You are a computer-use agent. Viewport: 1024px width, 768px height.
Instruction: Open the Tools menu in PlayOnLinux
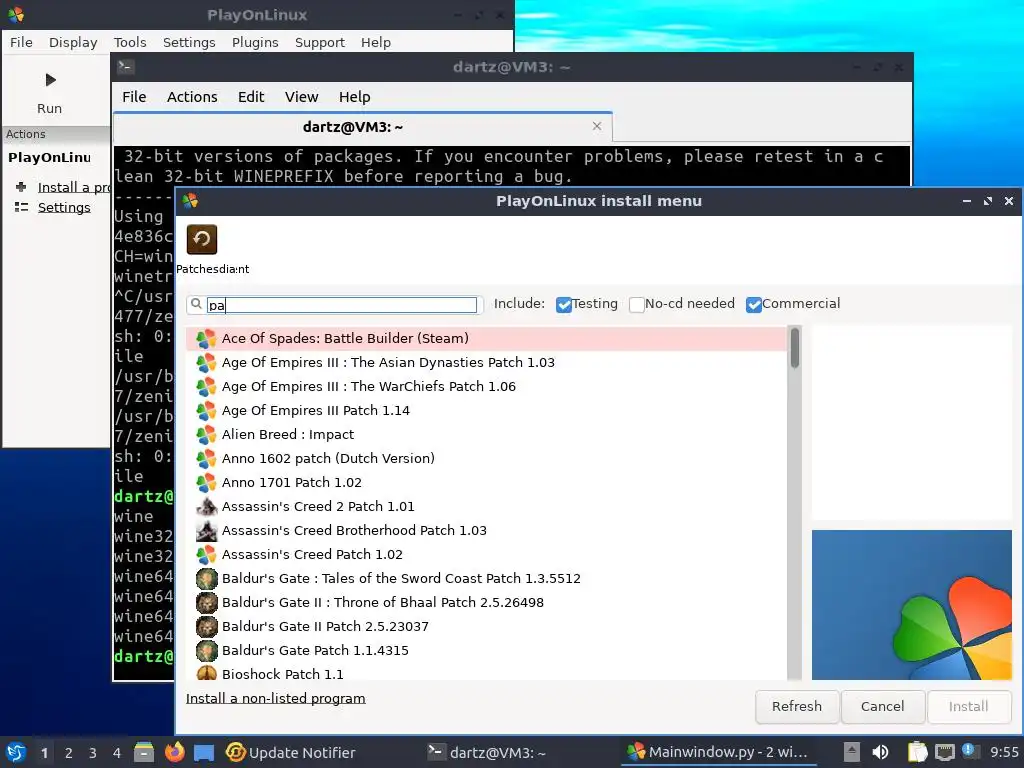click(130, 42)
